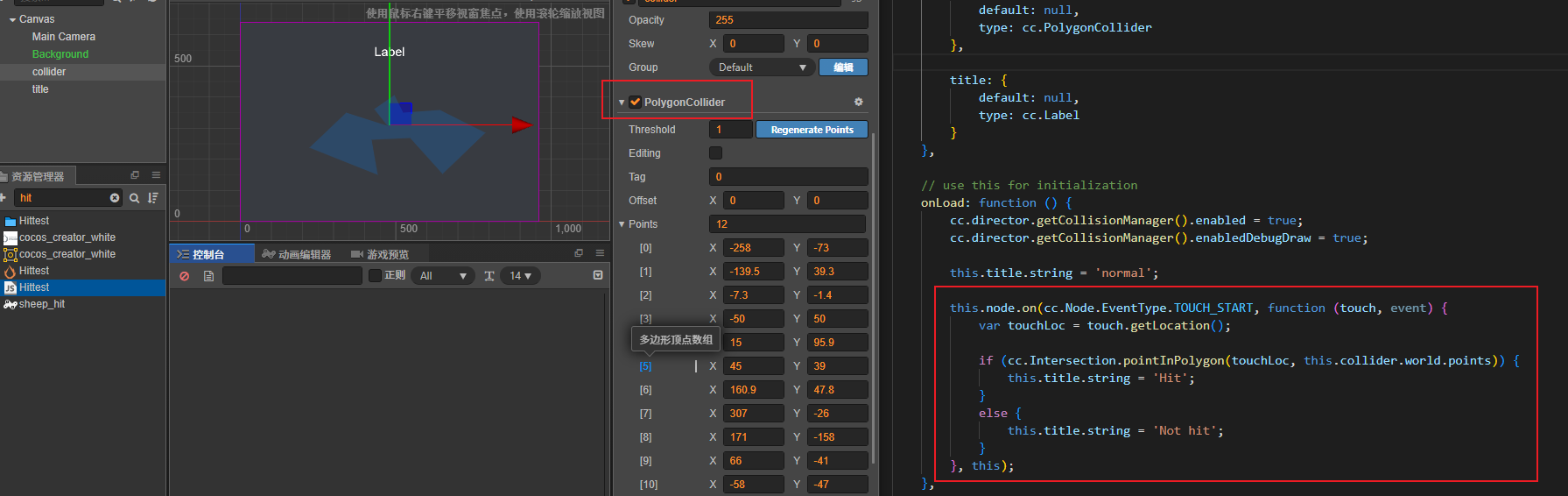This screenshot has height=496, width=1568.
Task: Open the console log file icon
Action: pos(208,276)
